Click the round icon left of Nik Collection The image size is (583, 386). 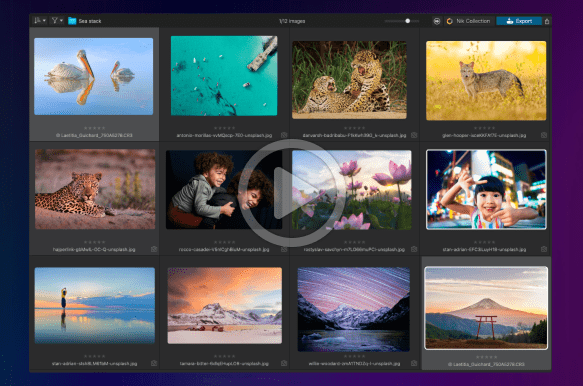437,21
